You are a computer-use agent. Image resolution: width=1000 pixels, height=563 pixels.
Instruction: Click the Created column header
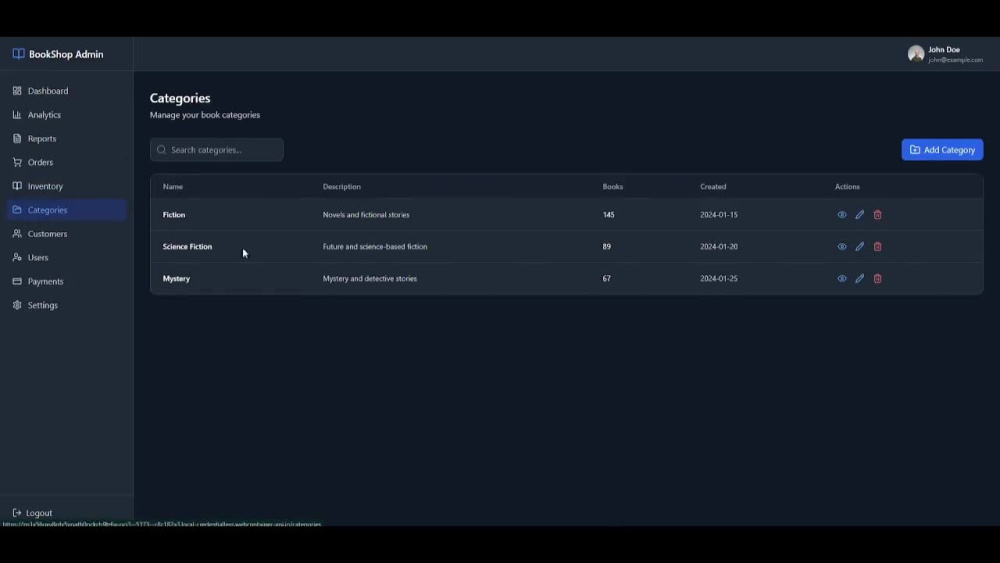click(x=713, y=187)
